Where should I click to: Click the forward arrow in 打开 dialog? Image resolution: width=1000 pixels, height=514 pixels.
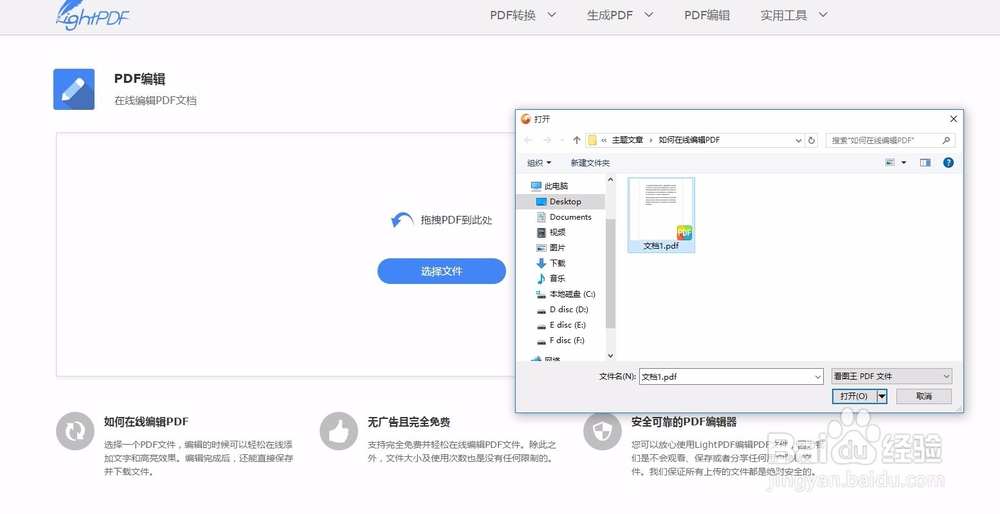pyautogui.click(x=547, y=140)
